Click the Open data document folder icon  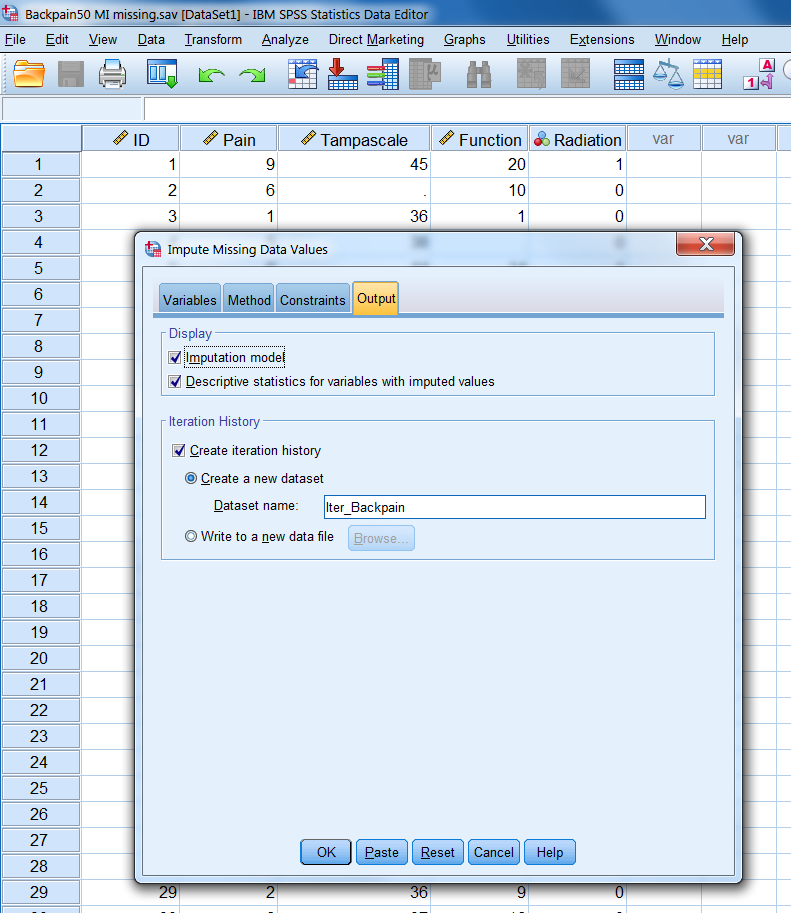29,74
